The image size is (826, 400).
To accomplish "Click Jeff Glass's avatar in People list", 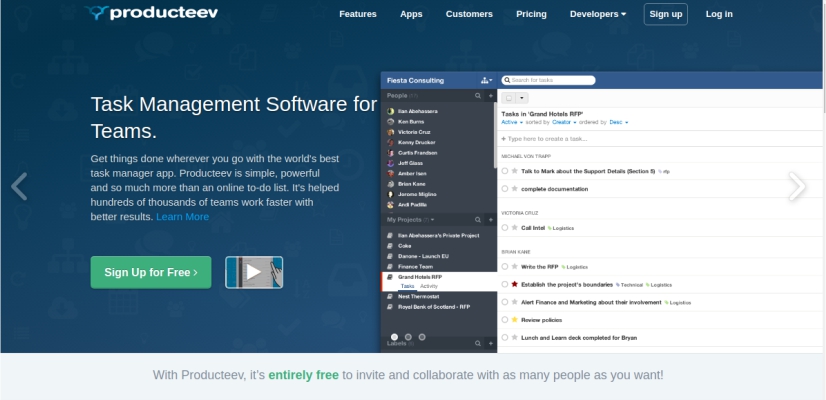I will pos(390,163).
